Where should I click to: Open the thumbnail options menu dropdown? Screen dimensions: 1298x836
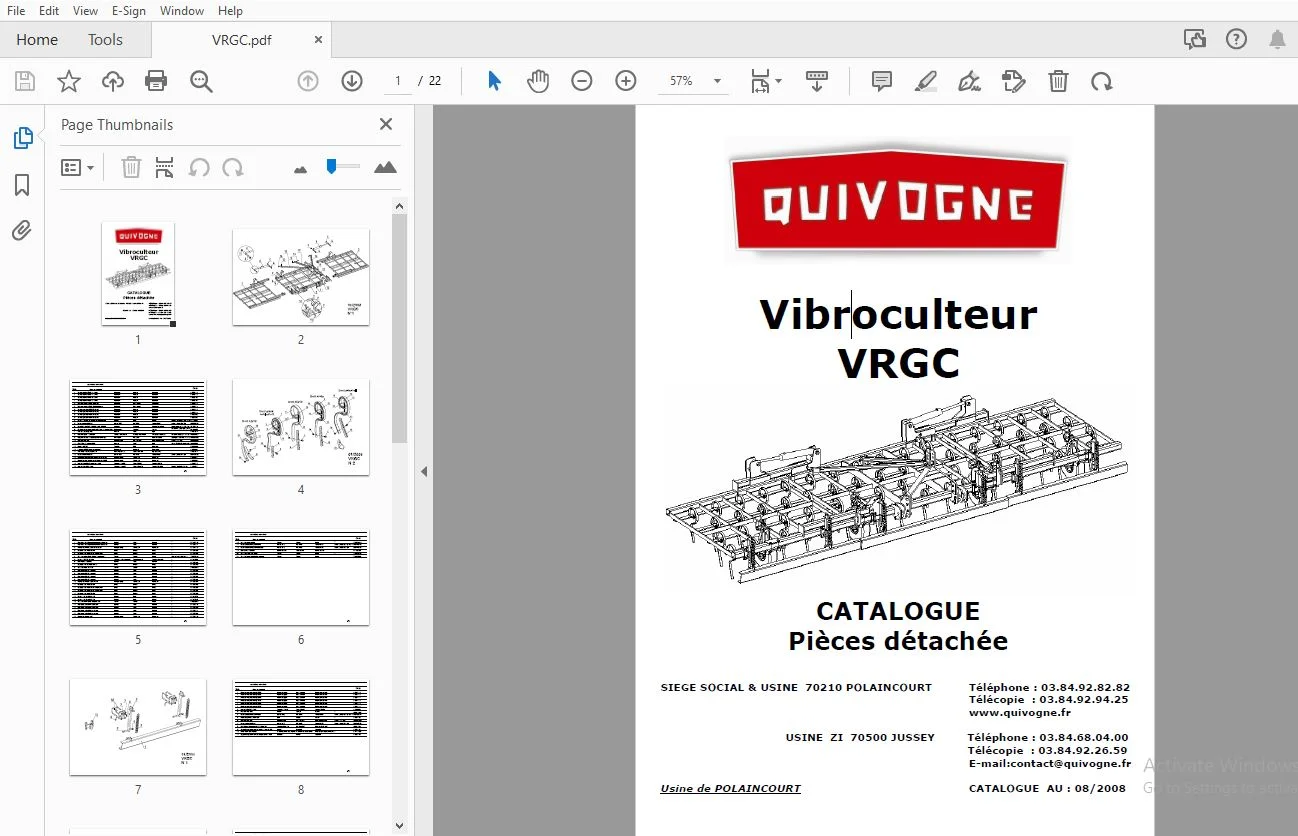78,167
